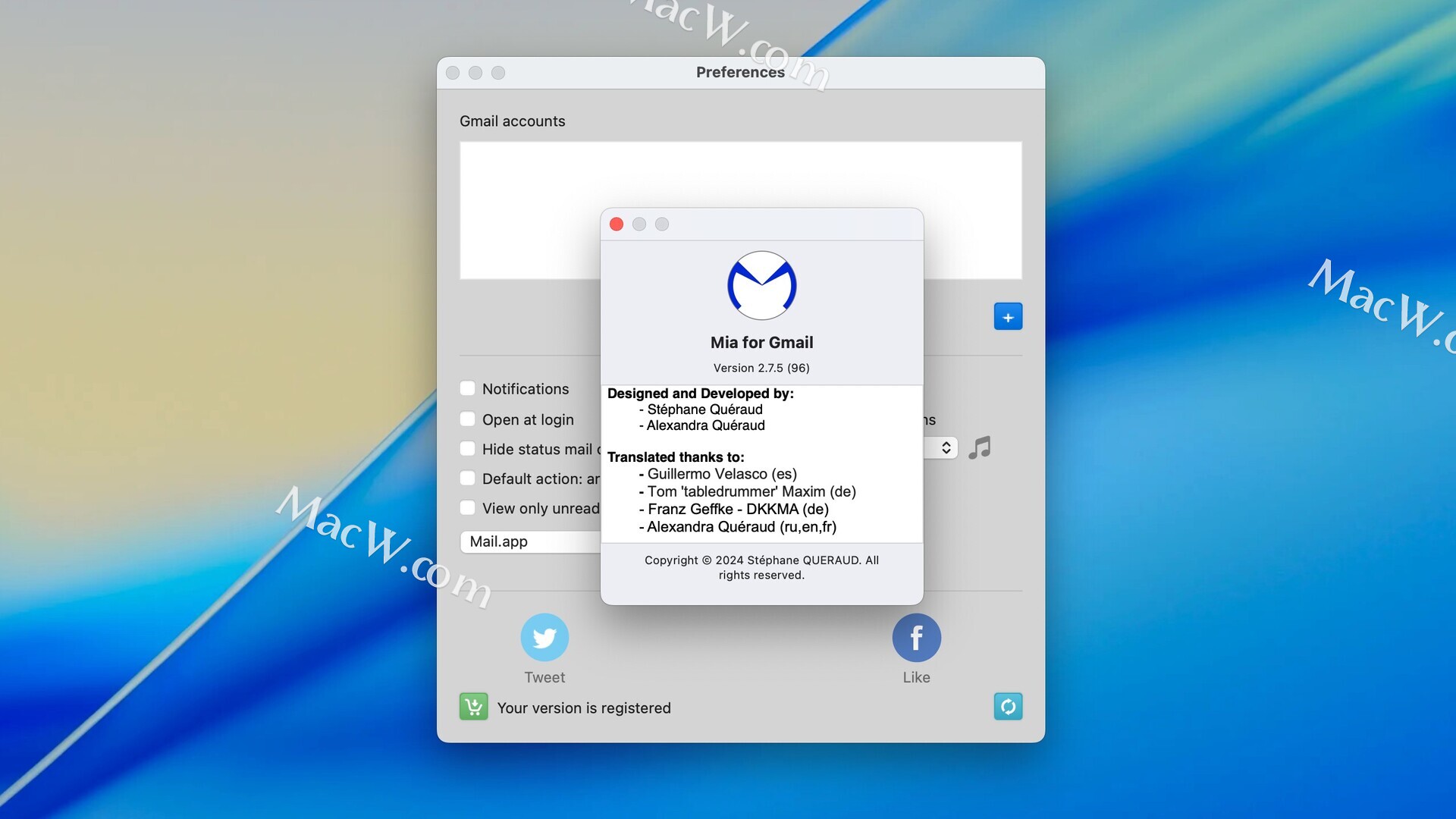The height and width of the screenshot is (819, 1456).
Task: Click the Preferences window title bar
Action: coord(740,73)
